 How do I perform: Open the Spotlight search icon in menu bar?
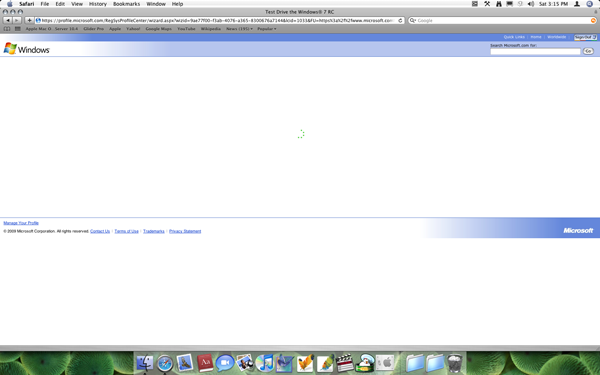point(590,4)
